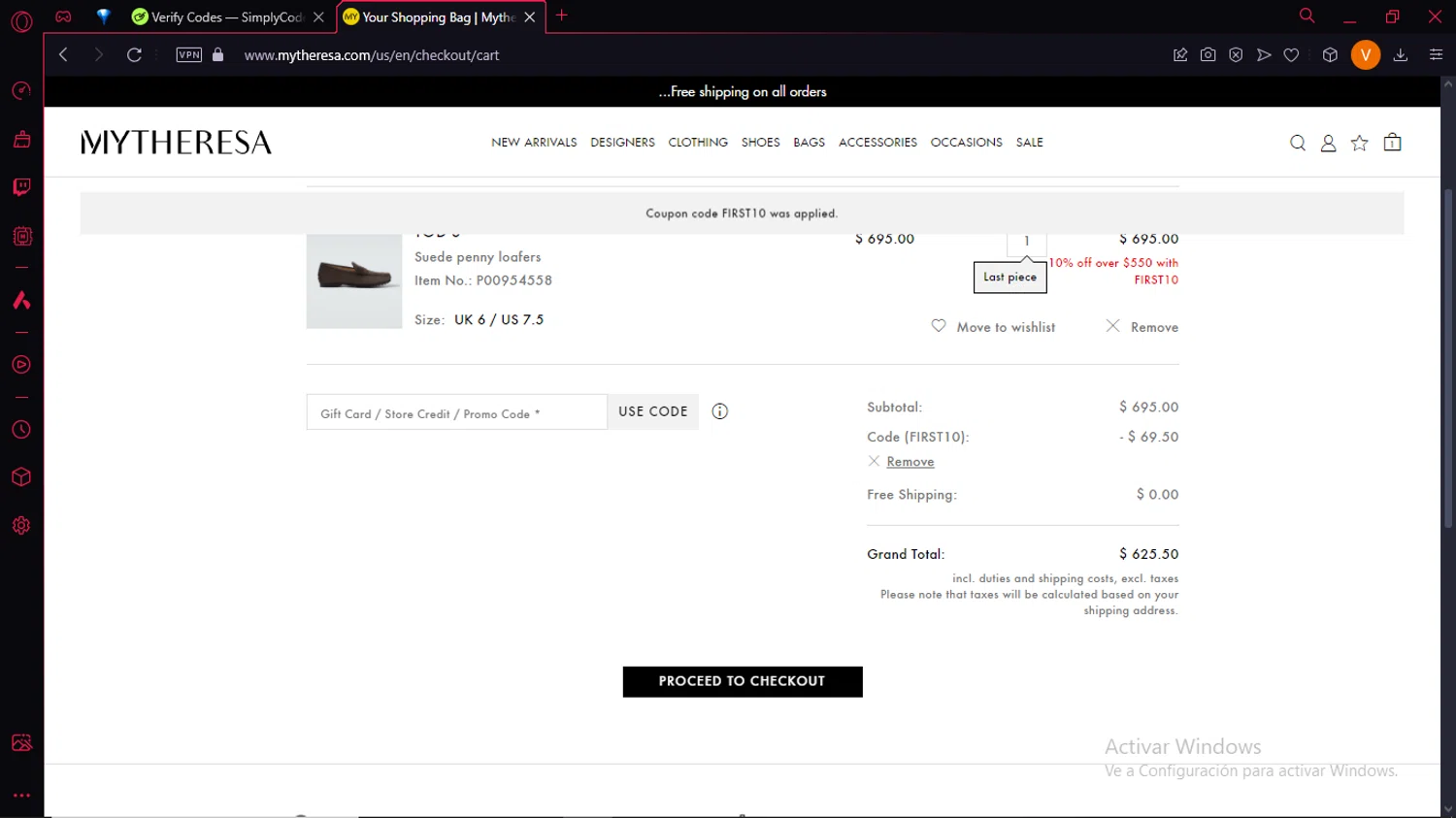Open the GX Cleaner chip icon in the sidebar

[21, 236]
